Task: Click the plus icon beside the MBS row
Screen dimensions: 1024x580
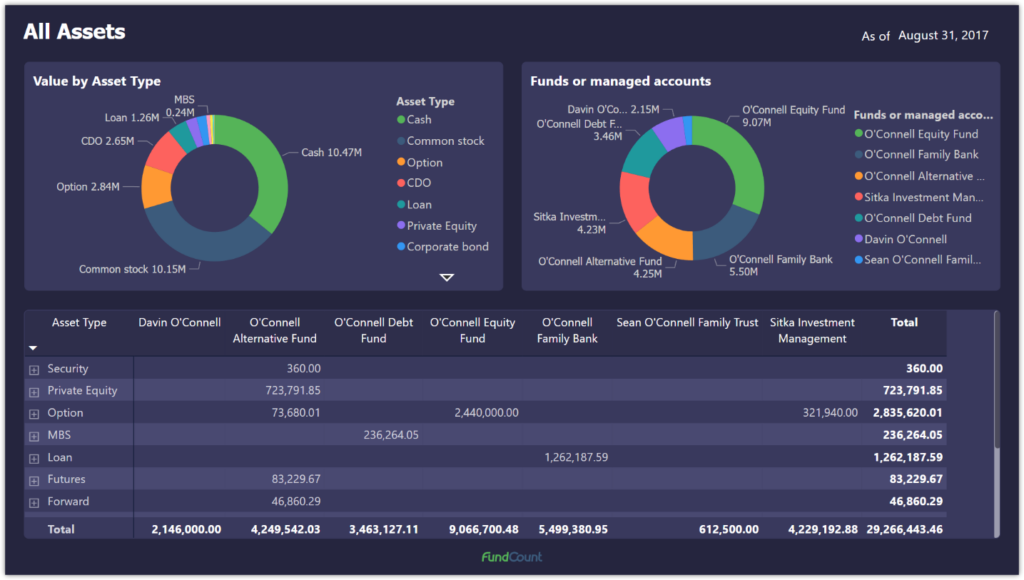Action: click(35, 434)
